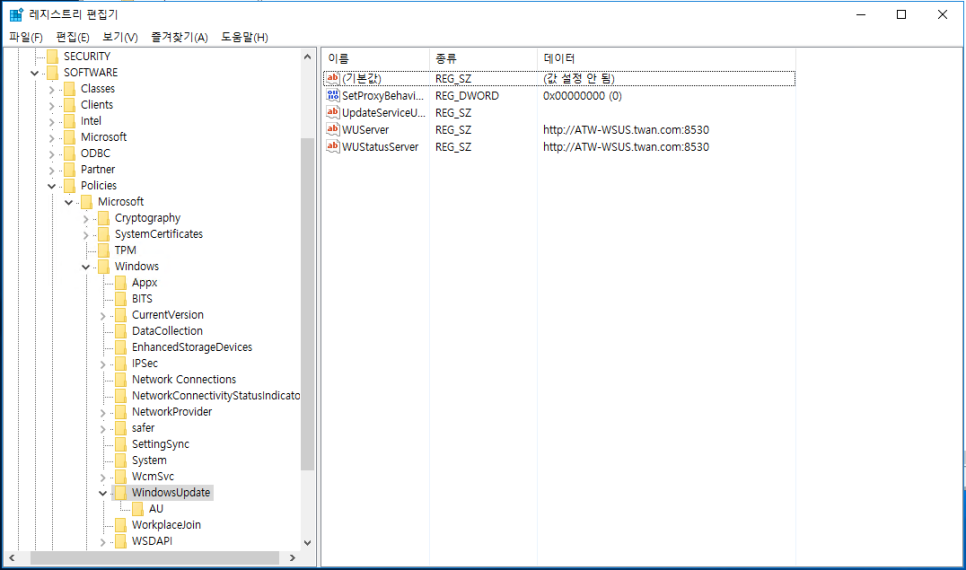Click the WUStatusServer string value icon
966x570 pixels.
(333, 147)
